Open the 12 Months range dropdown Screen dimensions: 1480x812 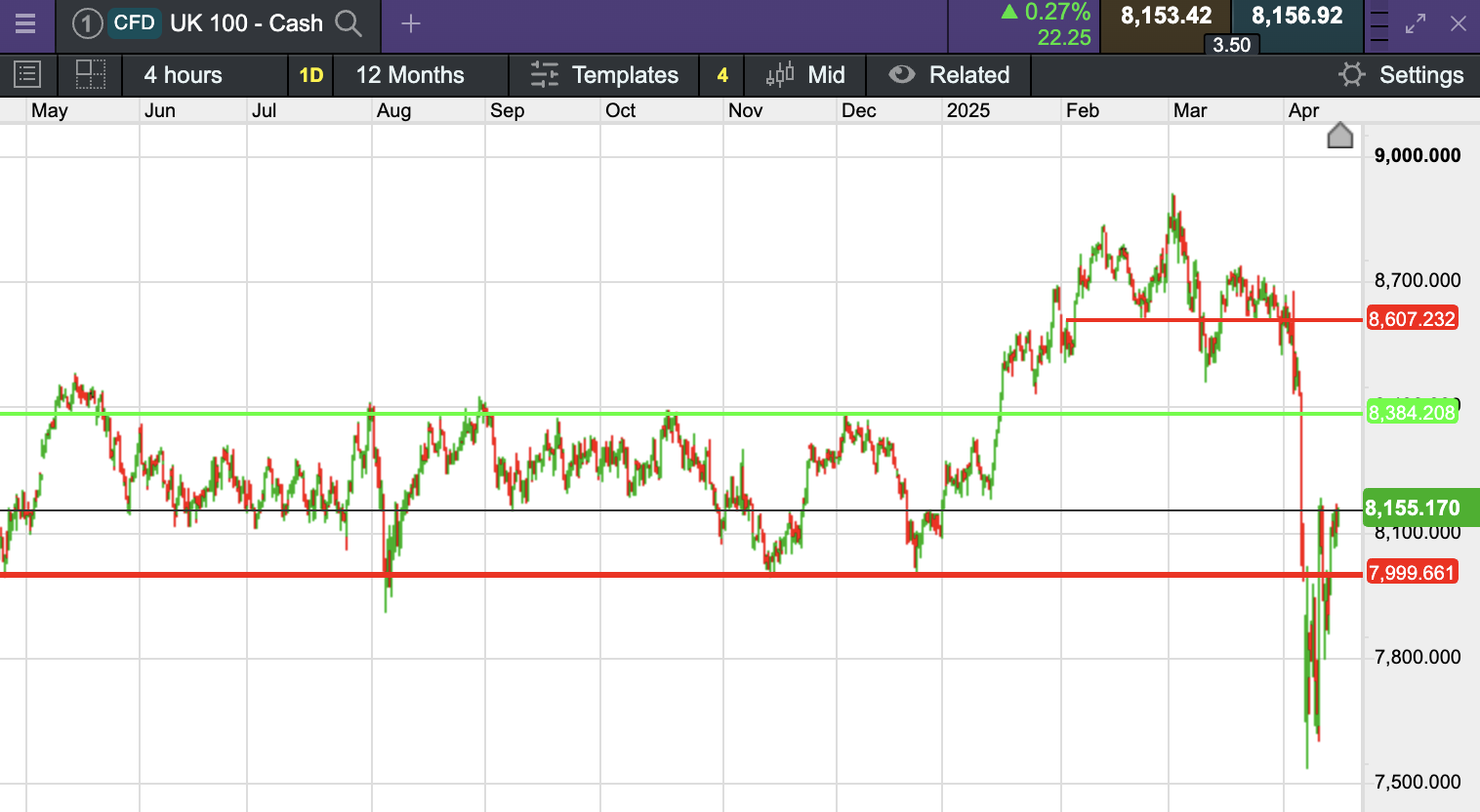click(x=410, y=75)
